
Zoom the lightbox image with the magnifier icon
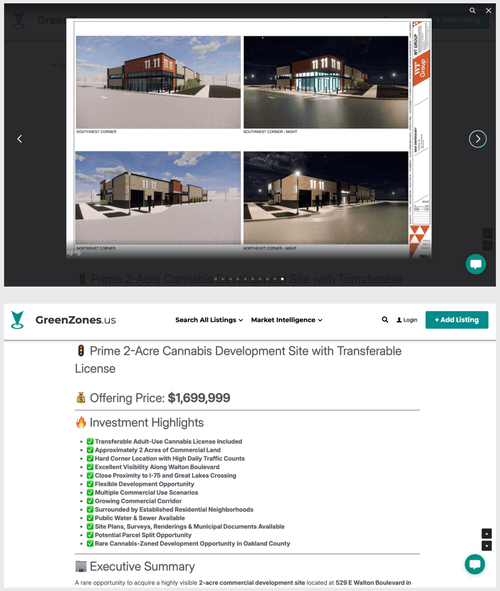472,11
